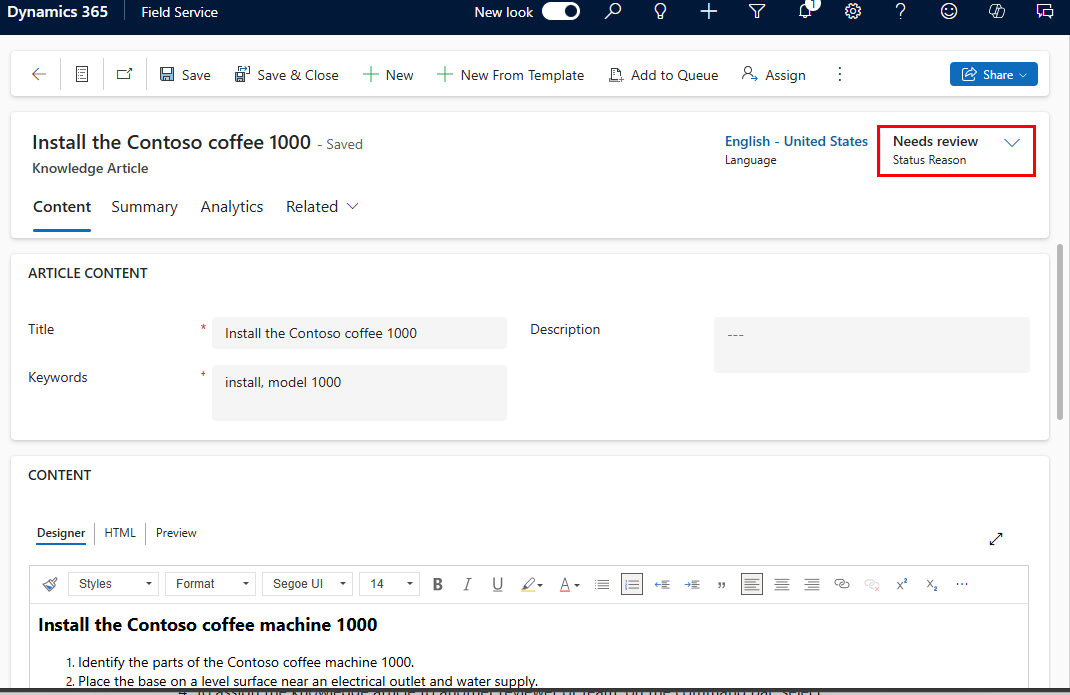Open the font color picker
Image resolution: width=1070 pixels, height=695 pixels.
[x=569, y=584]
